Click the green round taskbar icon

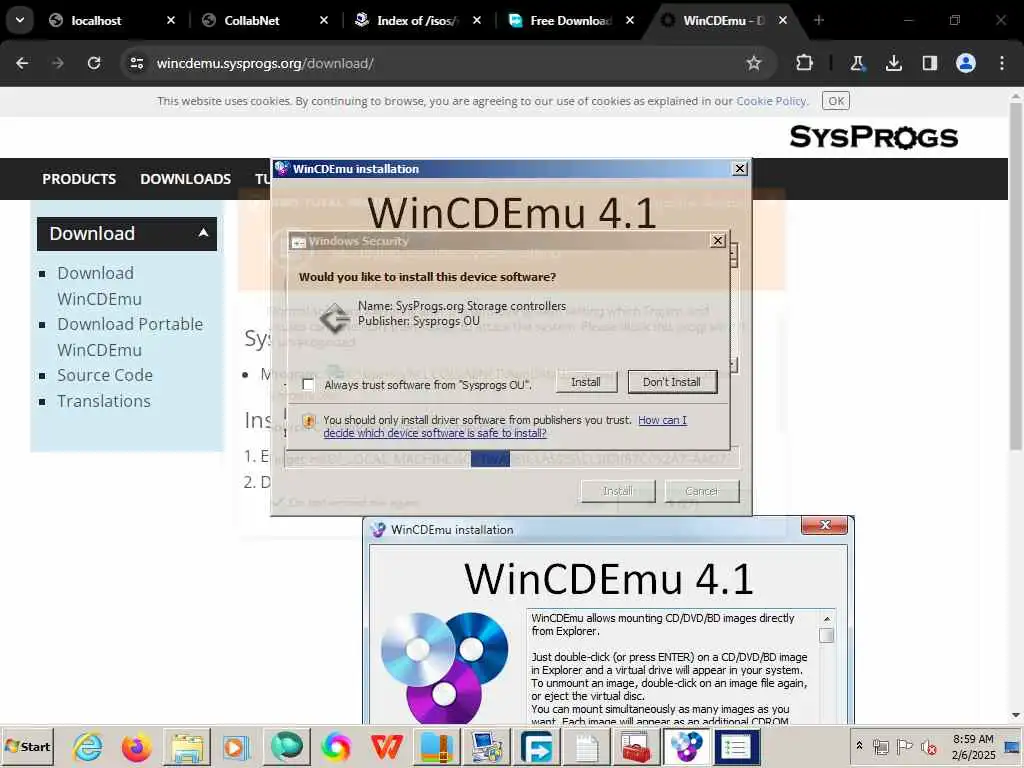[x=286, y=747]
